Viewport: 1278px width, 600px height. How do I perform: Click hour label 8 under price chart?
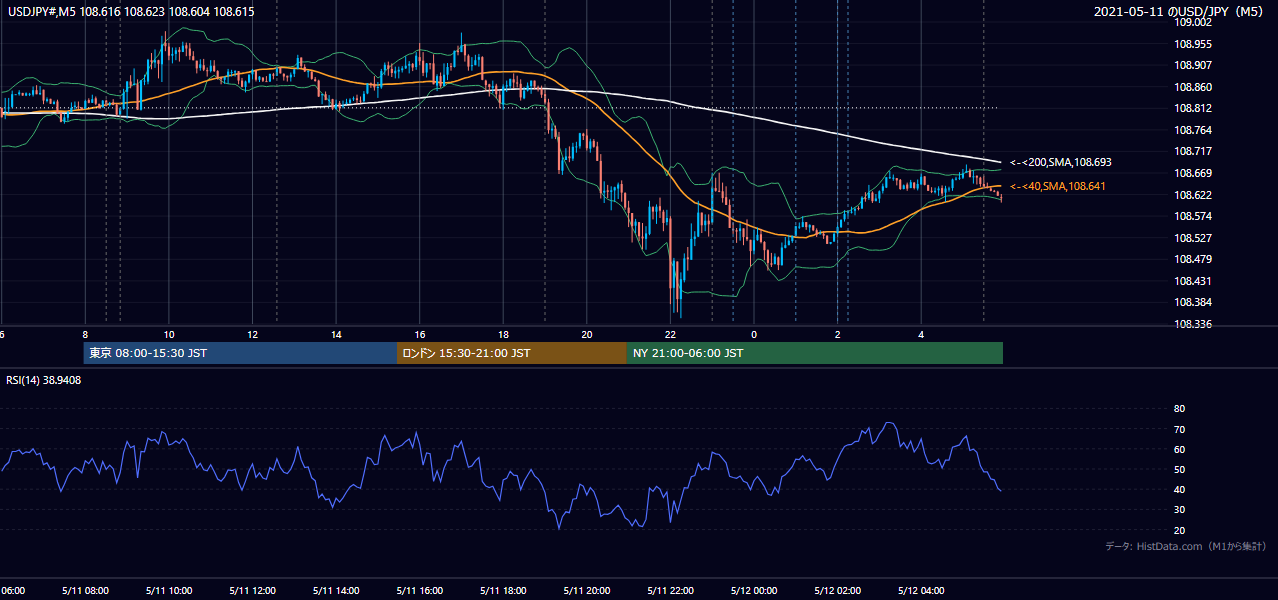tap(85, 334)
